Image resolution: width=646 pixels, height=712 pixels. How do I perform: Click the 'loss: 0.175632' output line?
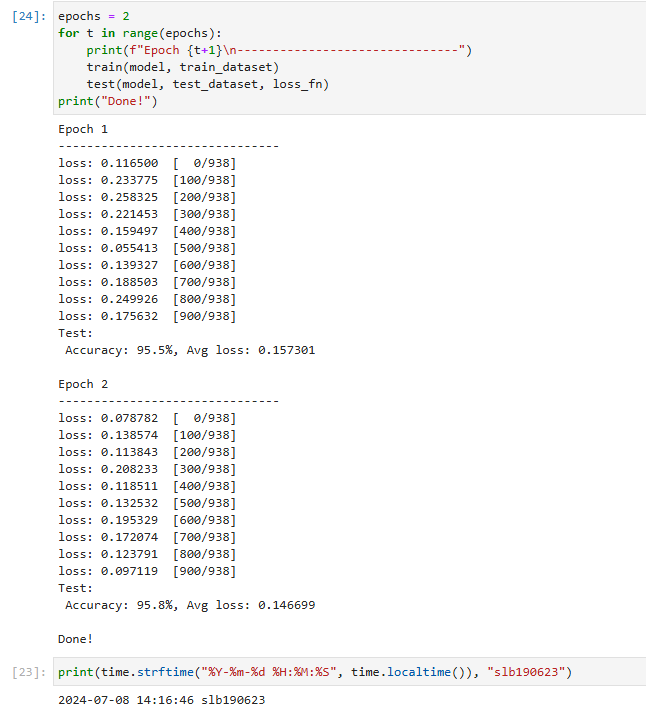point(147,316)
